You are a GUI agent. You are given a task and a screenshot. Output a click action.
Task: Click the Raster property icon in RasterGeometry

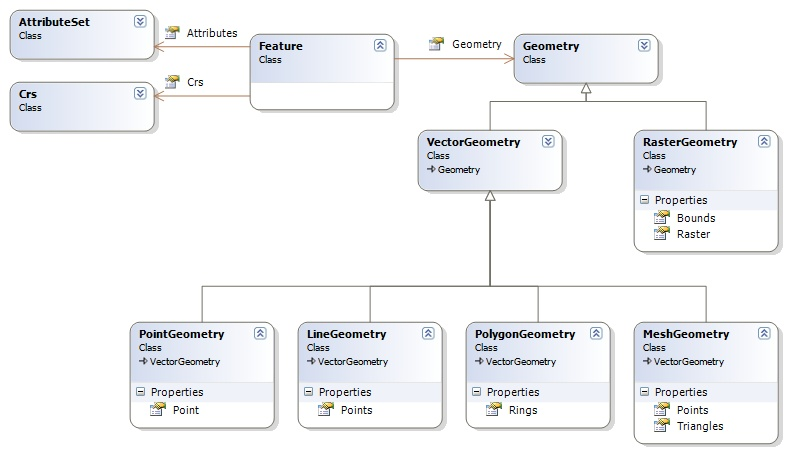pyautogui.click(x=661, y=234)
